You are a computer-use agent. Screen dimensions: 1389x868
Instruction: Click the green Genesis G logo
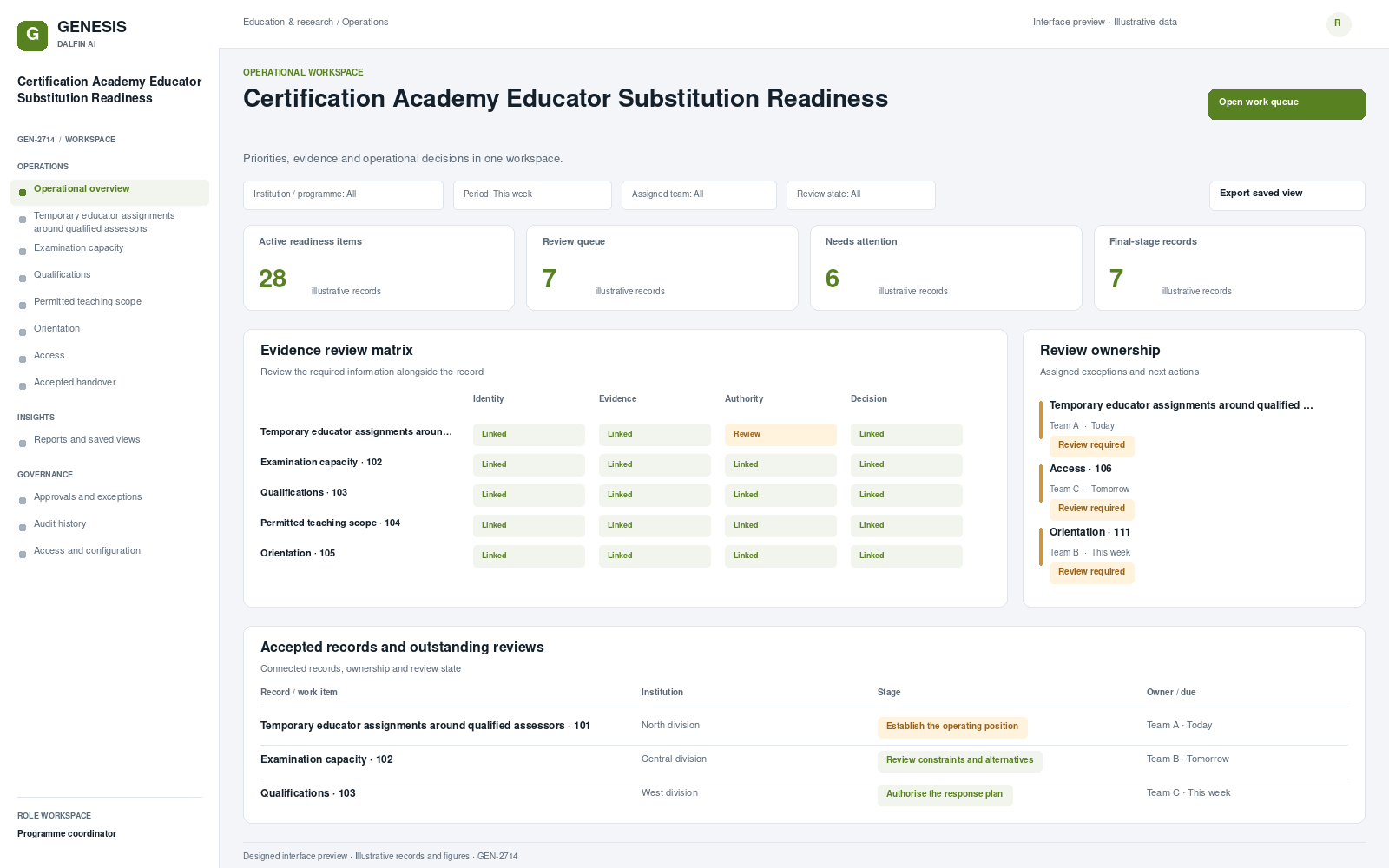pyautogui.click(x=32, y=36)
